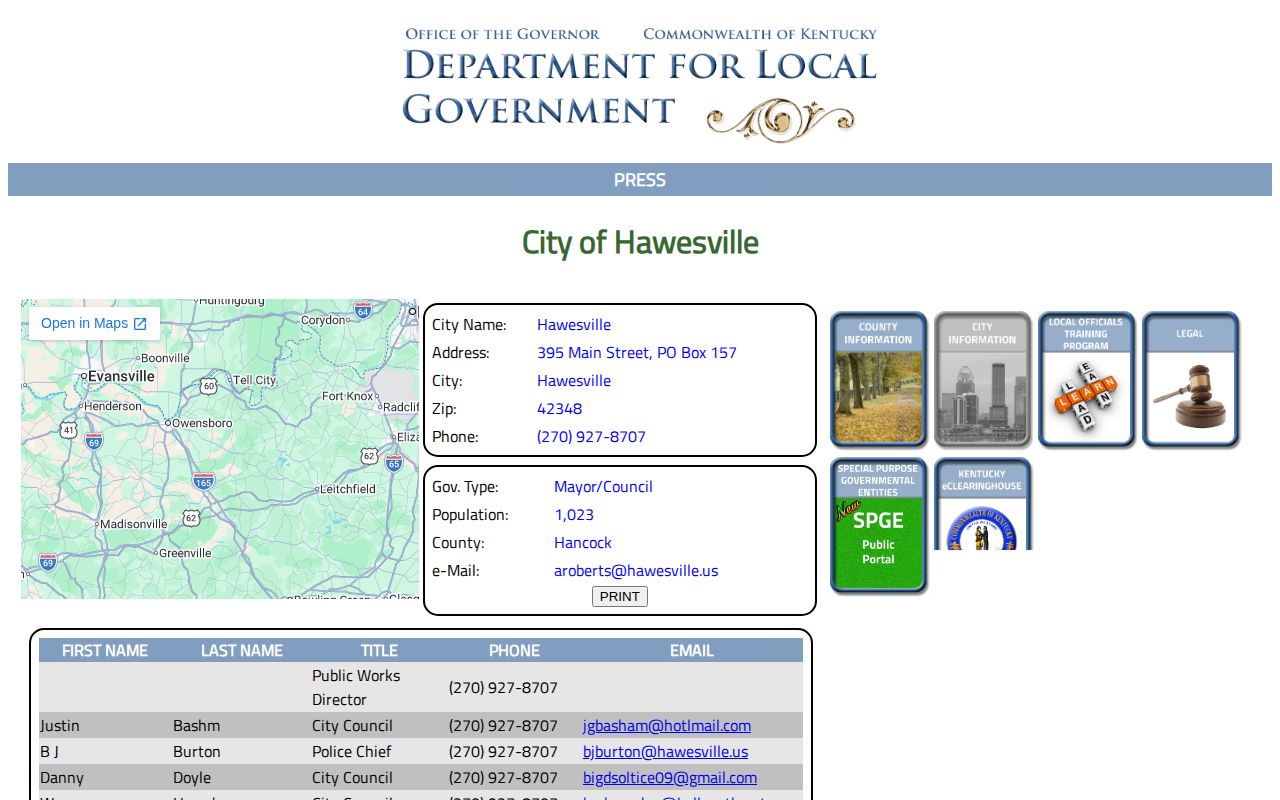This screenshot has height=800, width=1280.
Task: Click the FIRST NAME column header
Action: [x=105, y=650]
